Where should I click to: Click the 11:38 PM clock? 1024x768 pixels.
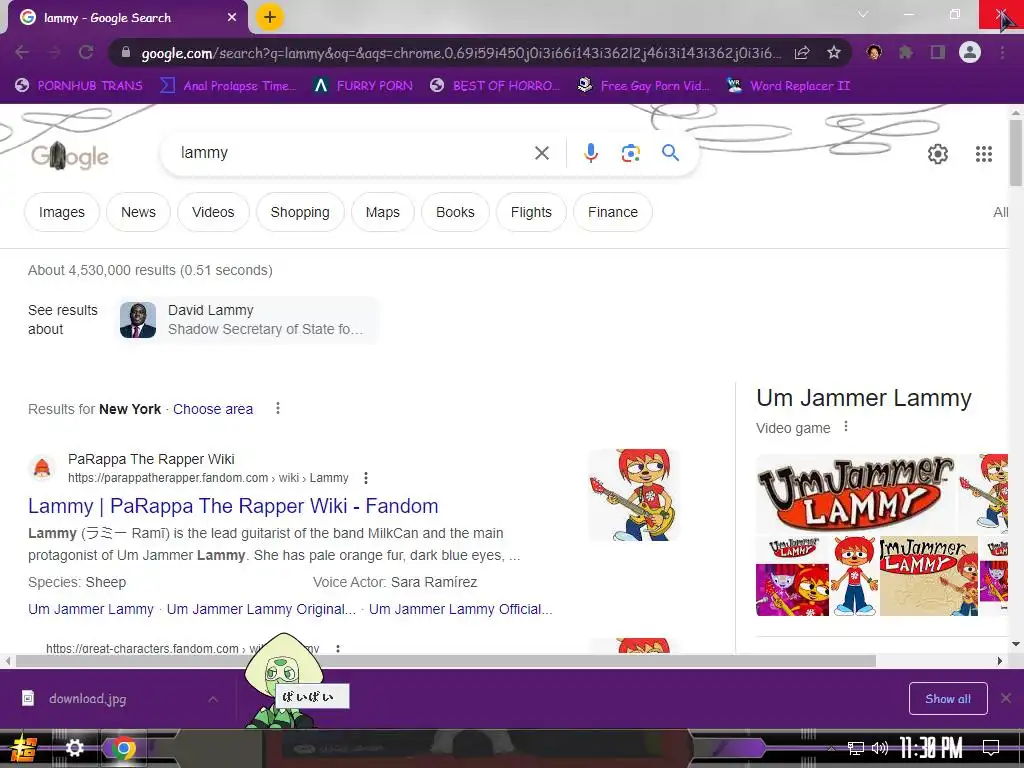931,748
